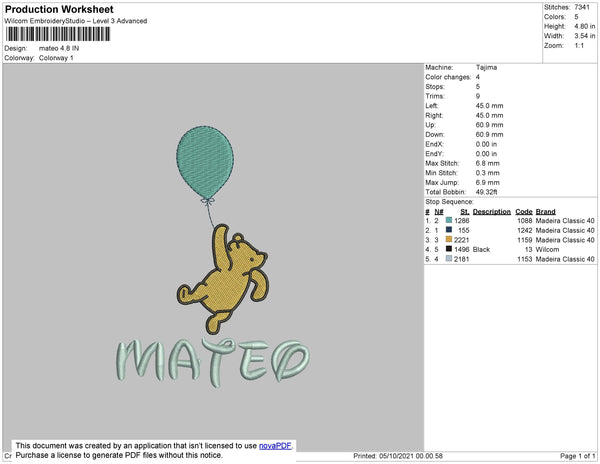The height and width of the screenshot is (464, 600).
Task: Click the Machine value 'Tajima'
Action: click(x=486, y=67)
